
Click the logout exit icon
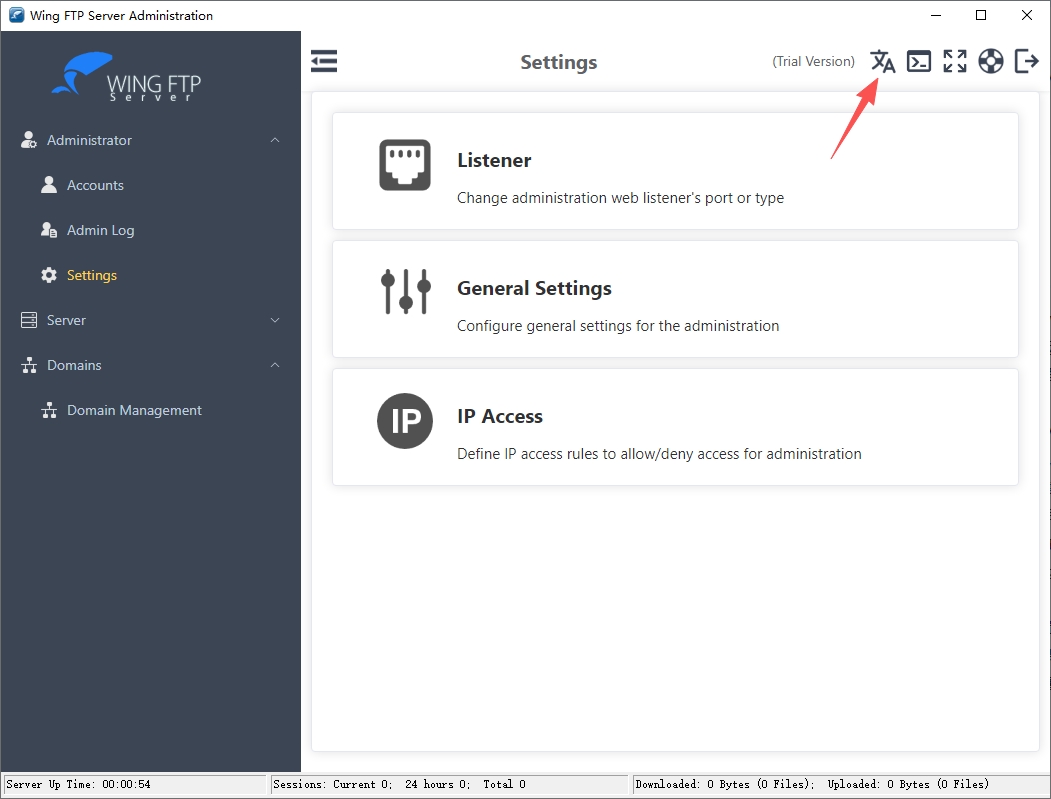coord(1027,61)
